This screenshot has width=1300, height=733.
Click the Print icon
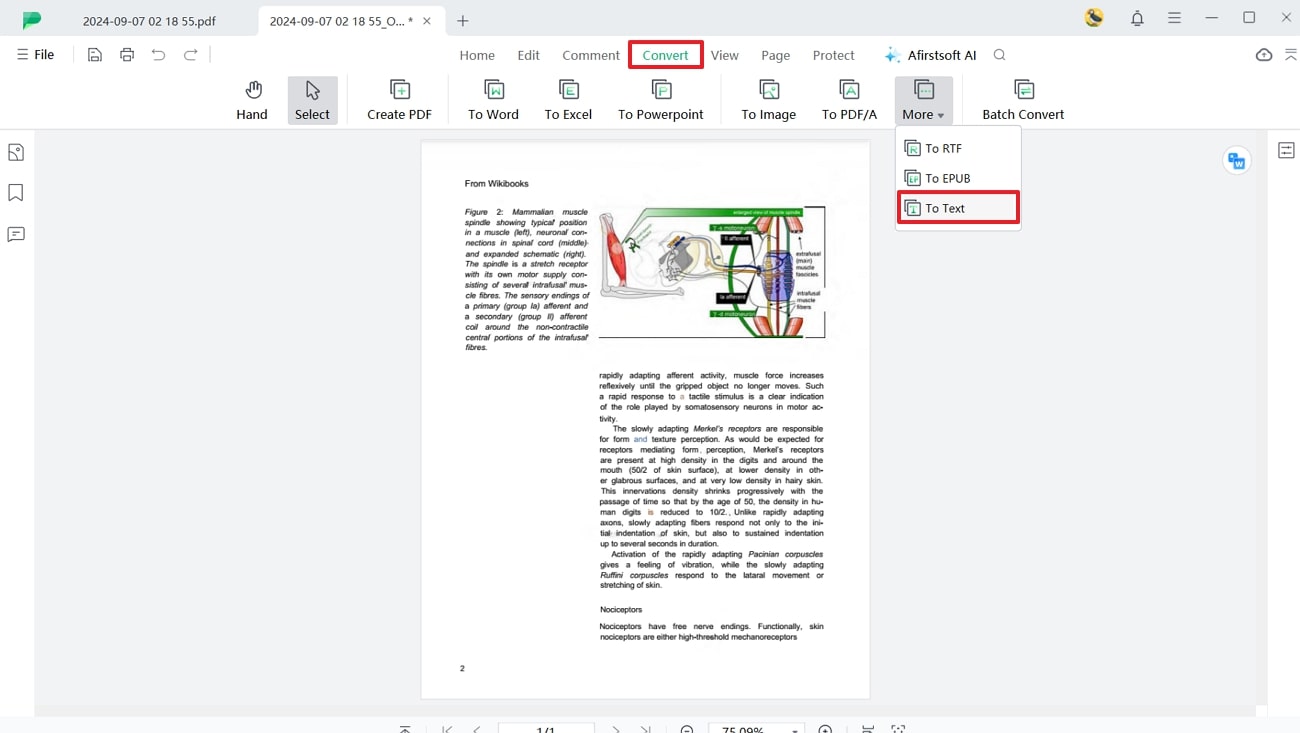pos(127,55)
